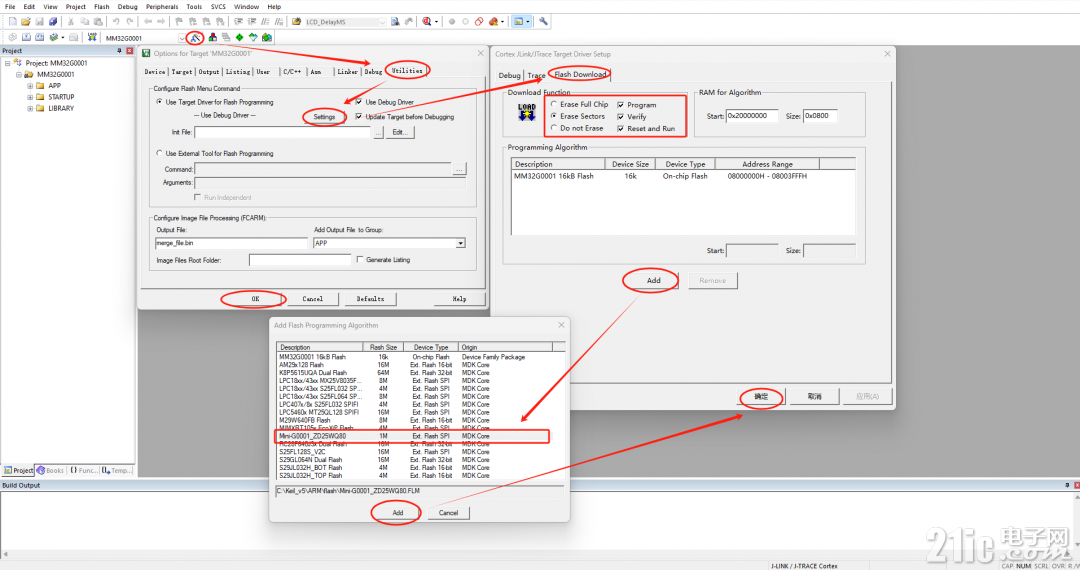1080x570 pixels.
Task: Click the Paste toolbar icon
Action: click(98, 21)
